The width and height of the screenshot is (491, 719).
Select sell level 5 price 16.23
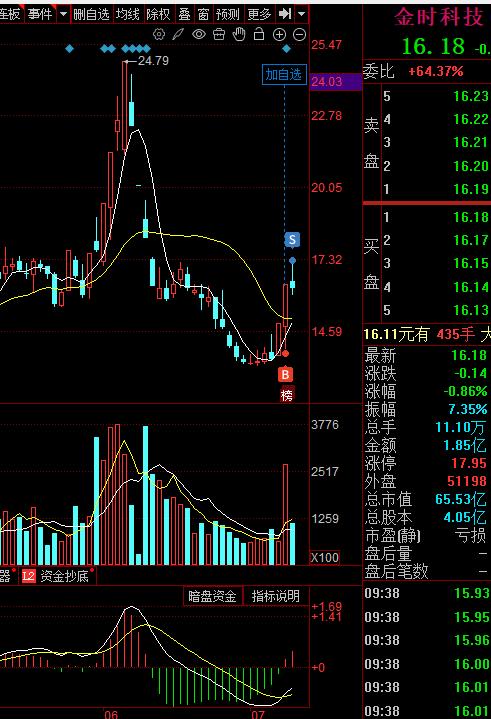click(x=471, y=96)
